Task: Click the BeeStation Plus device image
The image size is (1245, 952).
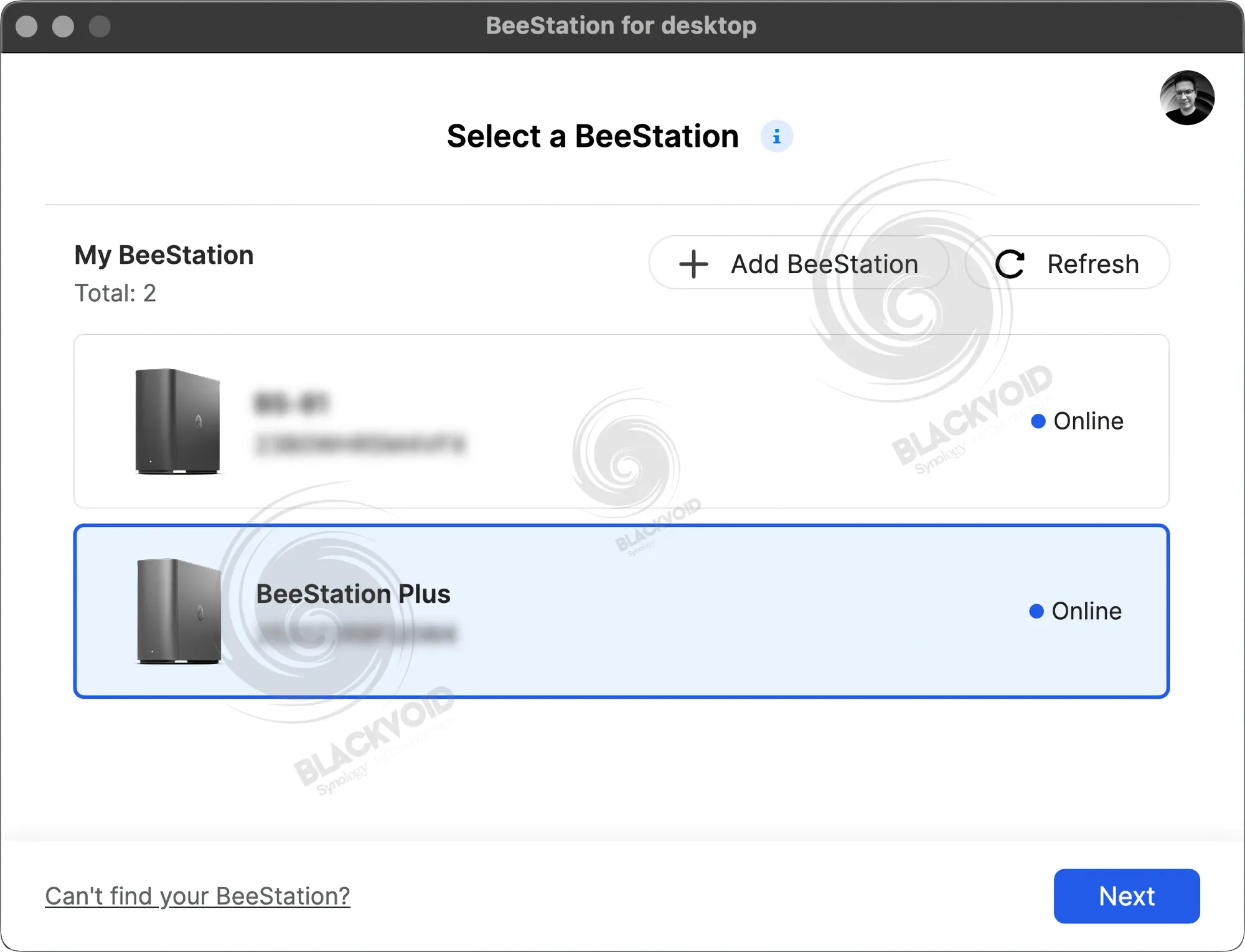Action: click(x=179, y=611)
